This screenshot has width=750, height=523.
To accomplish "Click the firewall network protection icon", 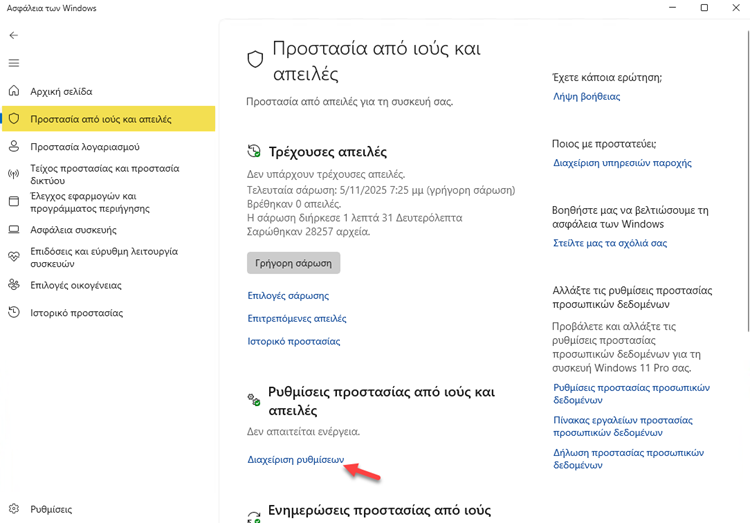I will (14, 175).
